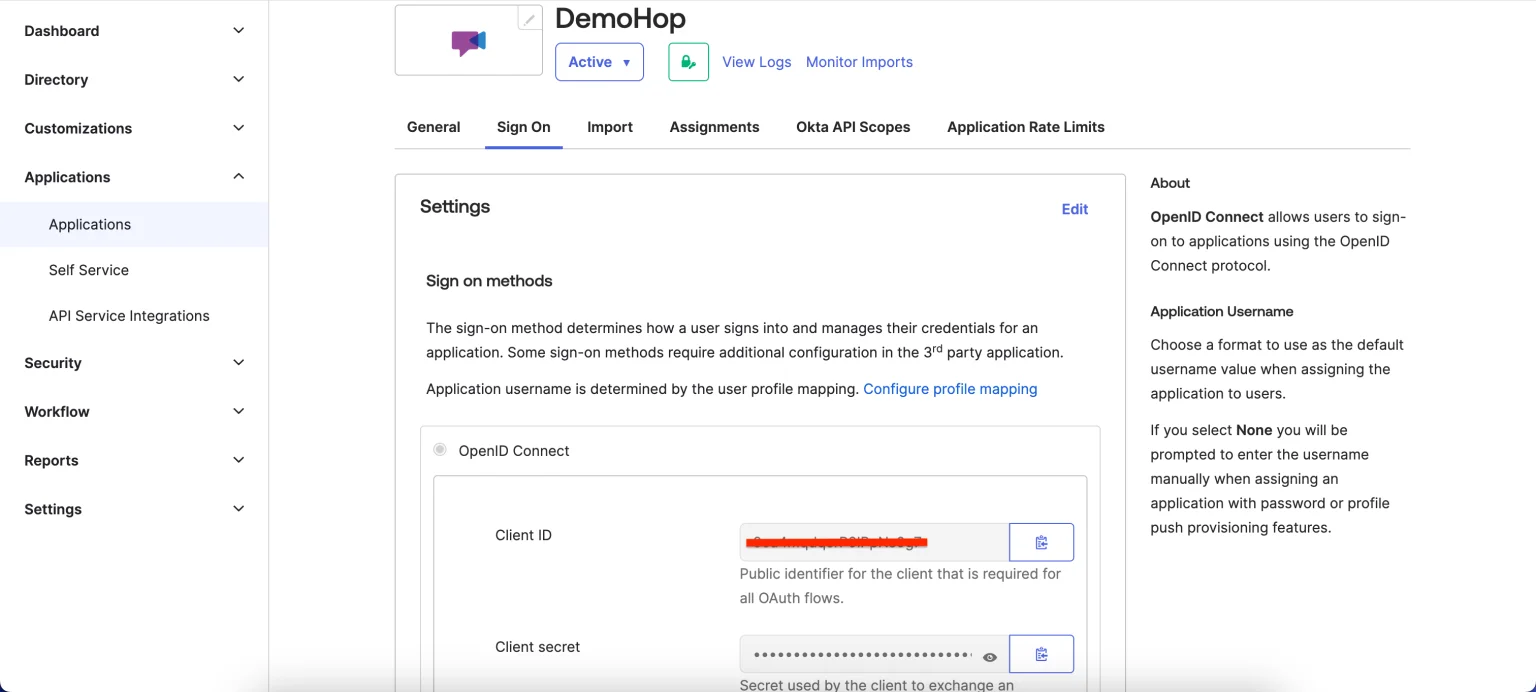Expand the Directory sidebar section

(x=134, y=80)
